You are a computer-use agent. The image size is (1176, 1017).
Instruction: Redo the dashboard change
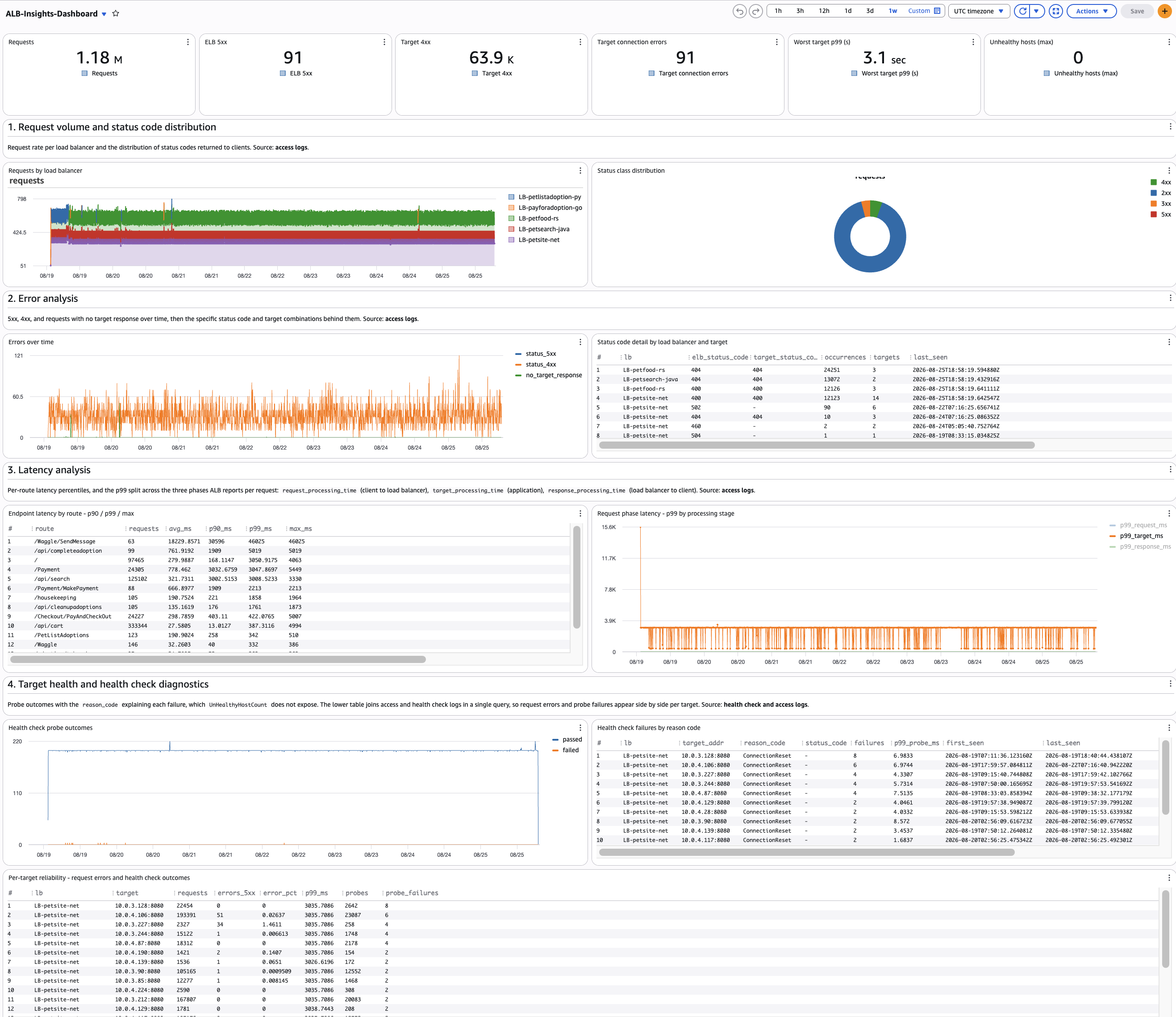[755, 11]
